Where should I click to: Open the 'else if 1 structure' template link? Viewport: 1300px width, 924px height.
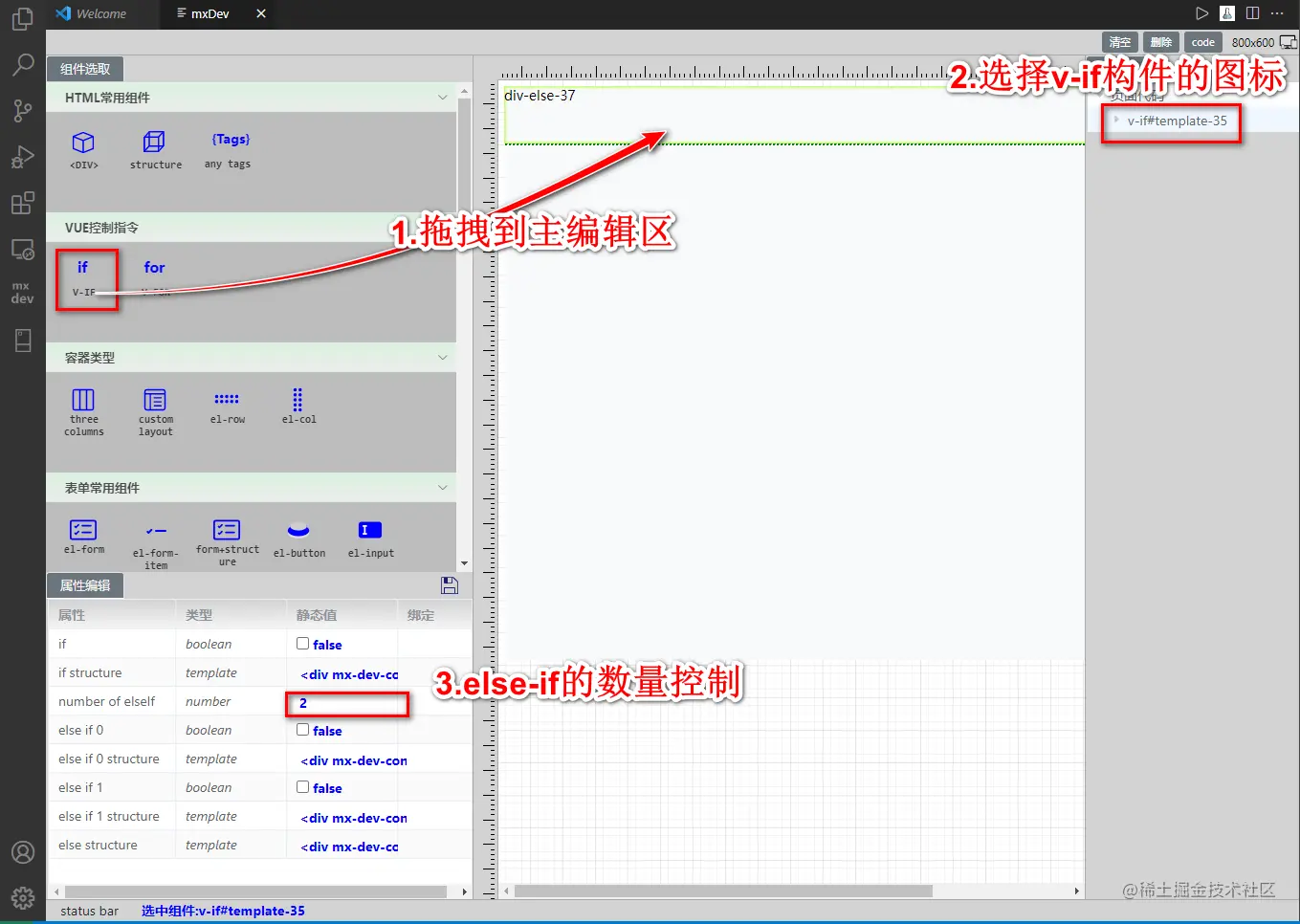pos(354,818)
